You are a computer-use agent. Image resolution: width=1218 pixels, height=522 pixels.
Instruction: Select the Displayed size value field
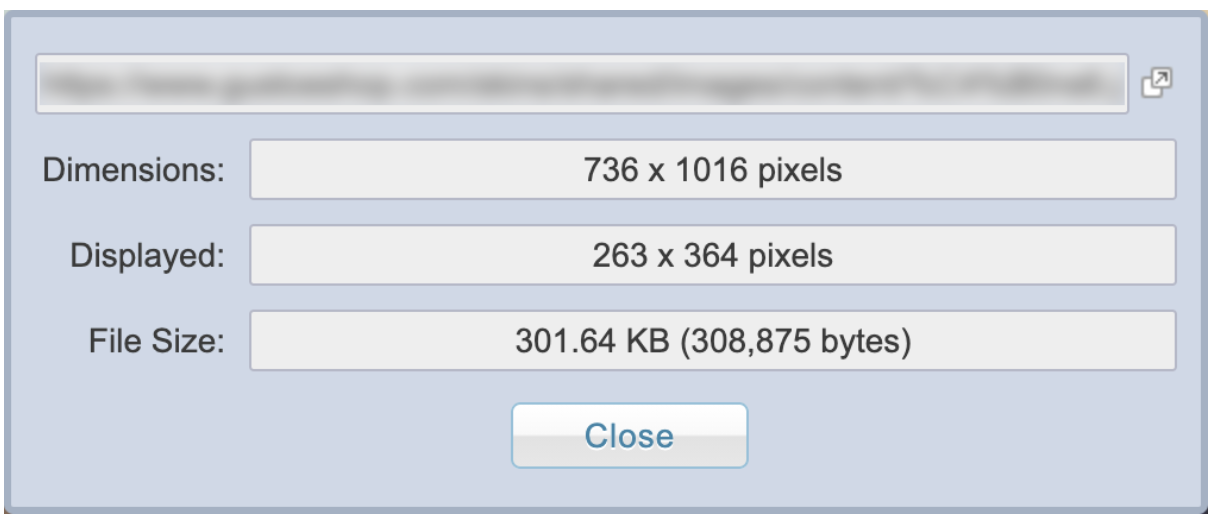711,255
